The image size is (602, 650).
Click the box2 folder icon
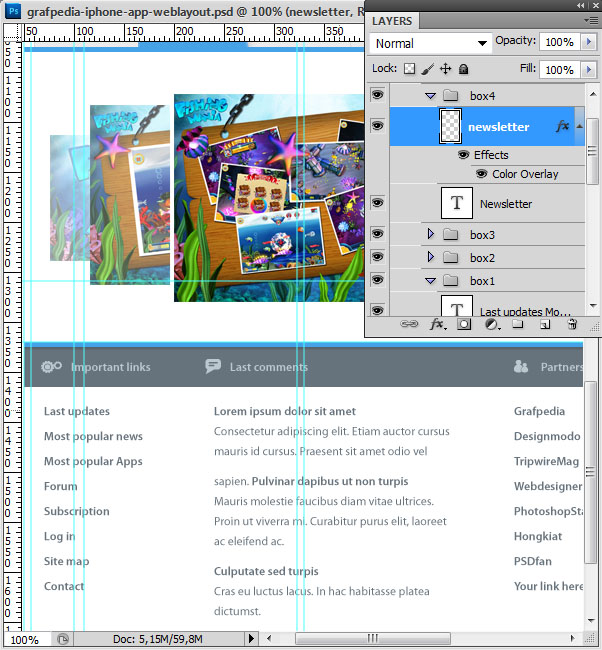click(450, 258)
